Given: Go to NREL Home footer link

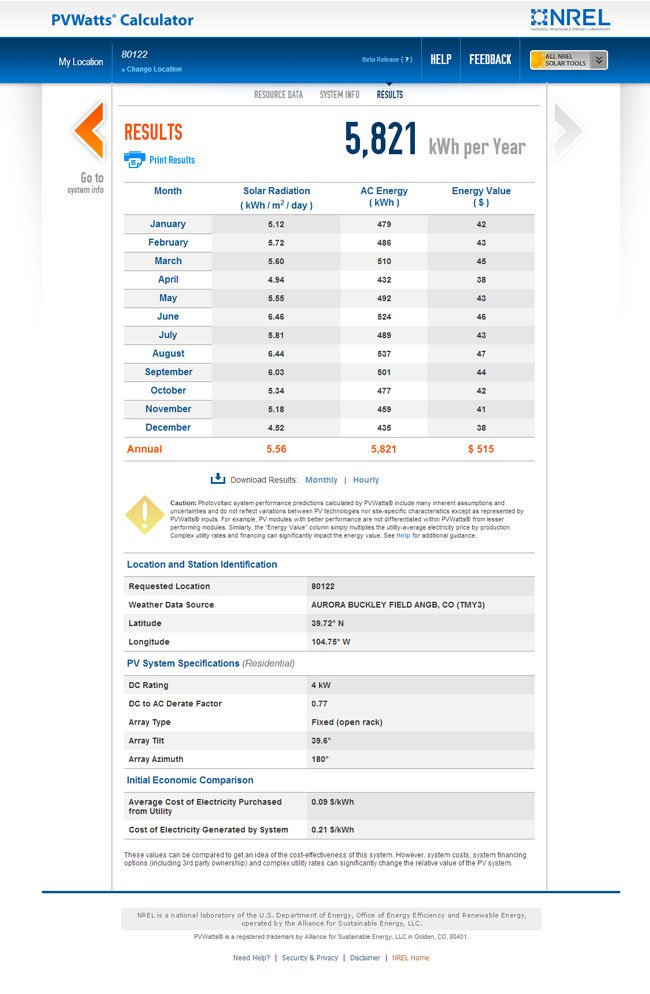Looking at the screenshot, I should coord(410,958).
